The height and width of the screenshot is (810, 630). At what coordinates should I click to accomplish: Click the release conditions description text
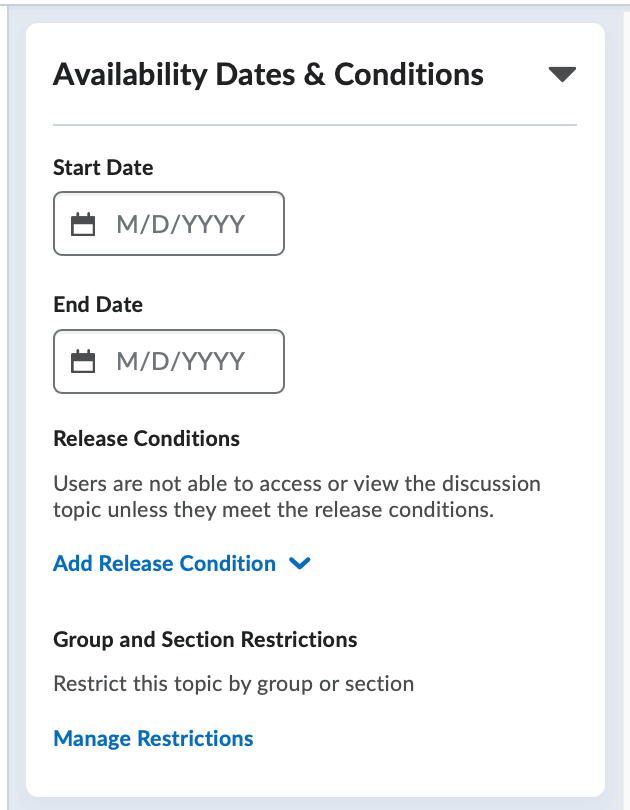(x=296, y=496)
